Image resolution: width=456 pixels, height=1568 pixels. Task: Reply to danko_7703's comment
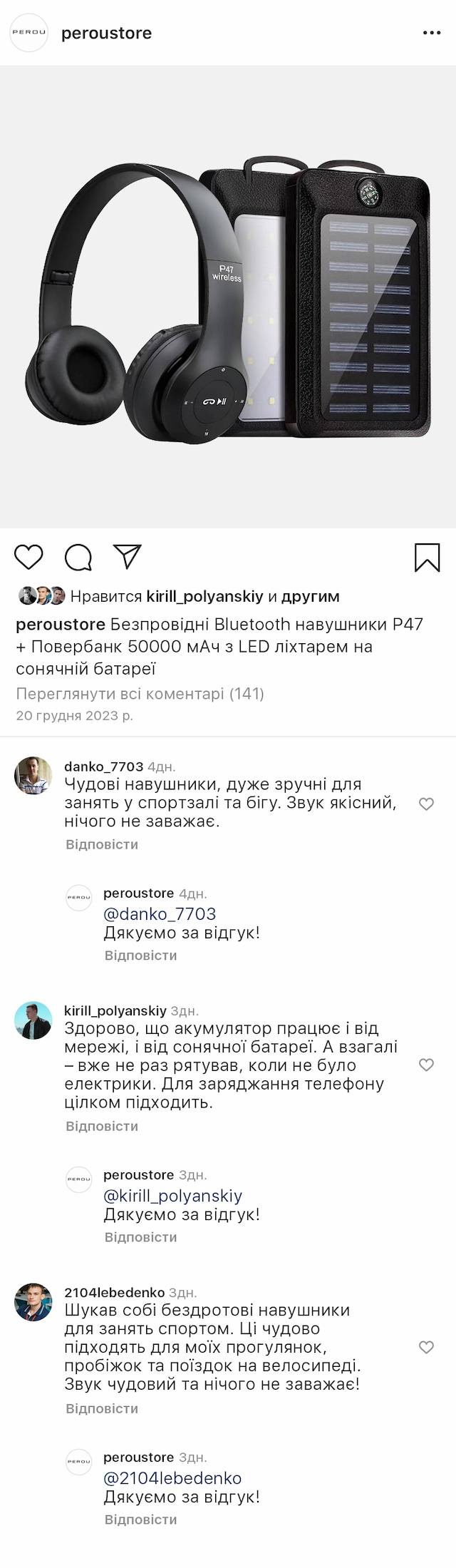(x=102, y=844)
